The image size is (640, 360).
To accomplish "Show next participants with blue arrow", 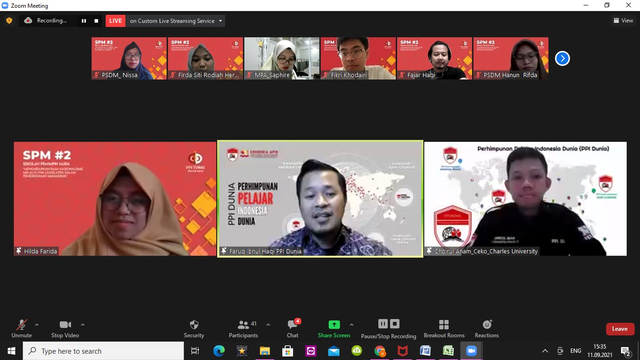I will (562, 58).
